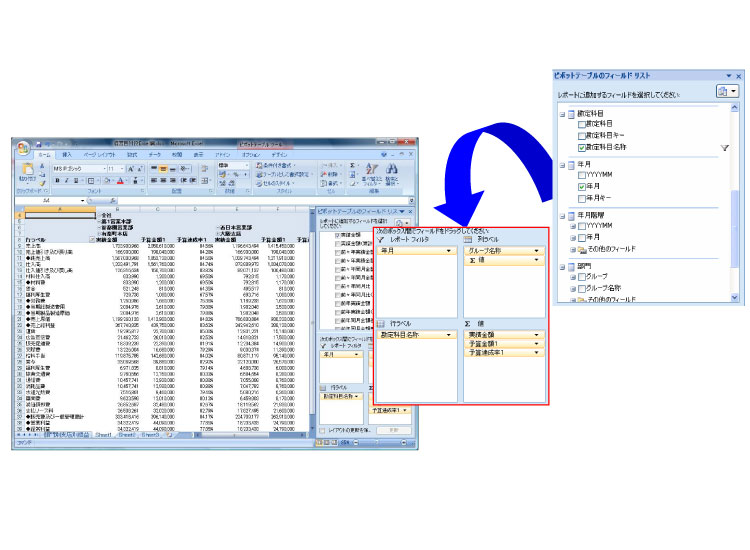The height and width of the screenshot is (550, 750).
Task: Collapse the 勘定科目 table group
Action: 562,114
